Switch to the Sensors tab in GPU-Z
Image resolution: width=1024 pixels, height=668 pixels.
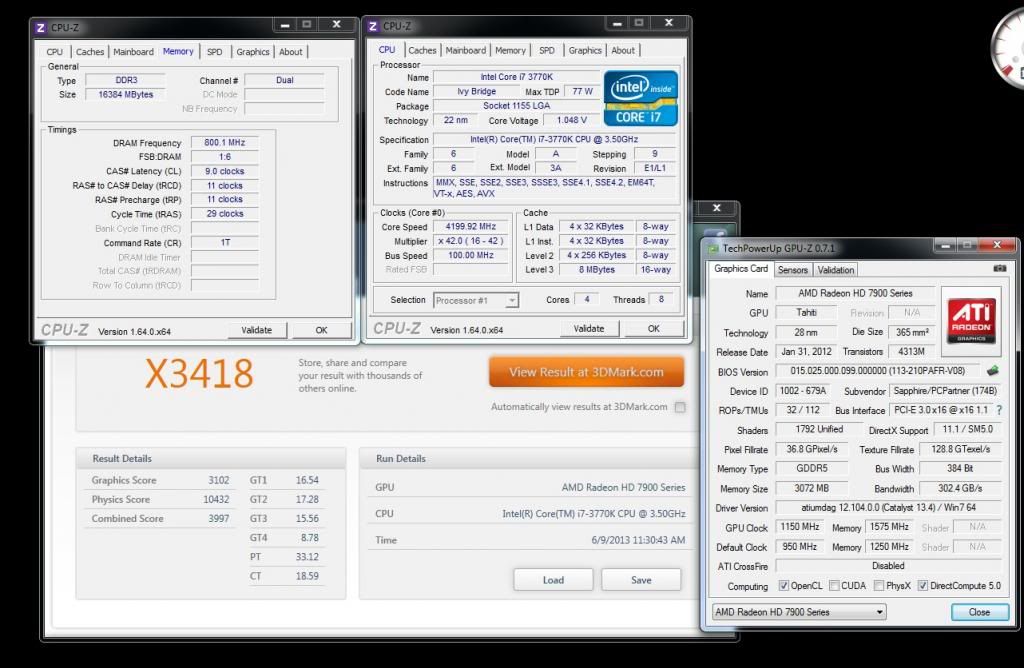pos(792,270)
